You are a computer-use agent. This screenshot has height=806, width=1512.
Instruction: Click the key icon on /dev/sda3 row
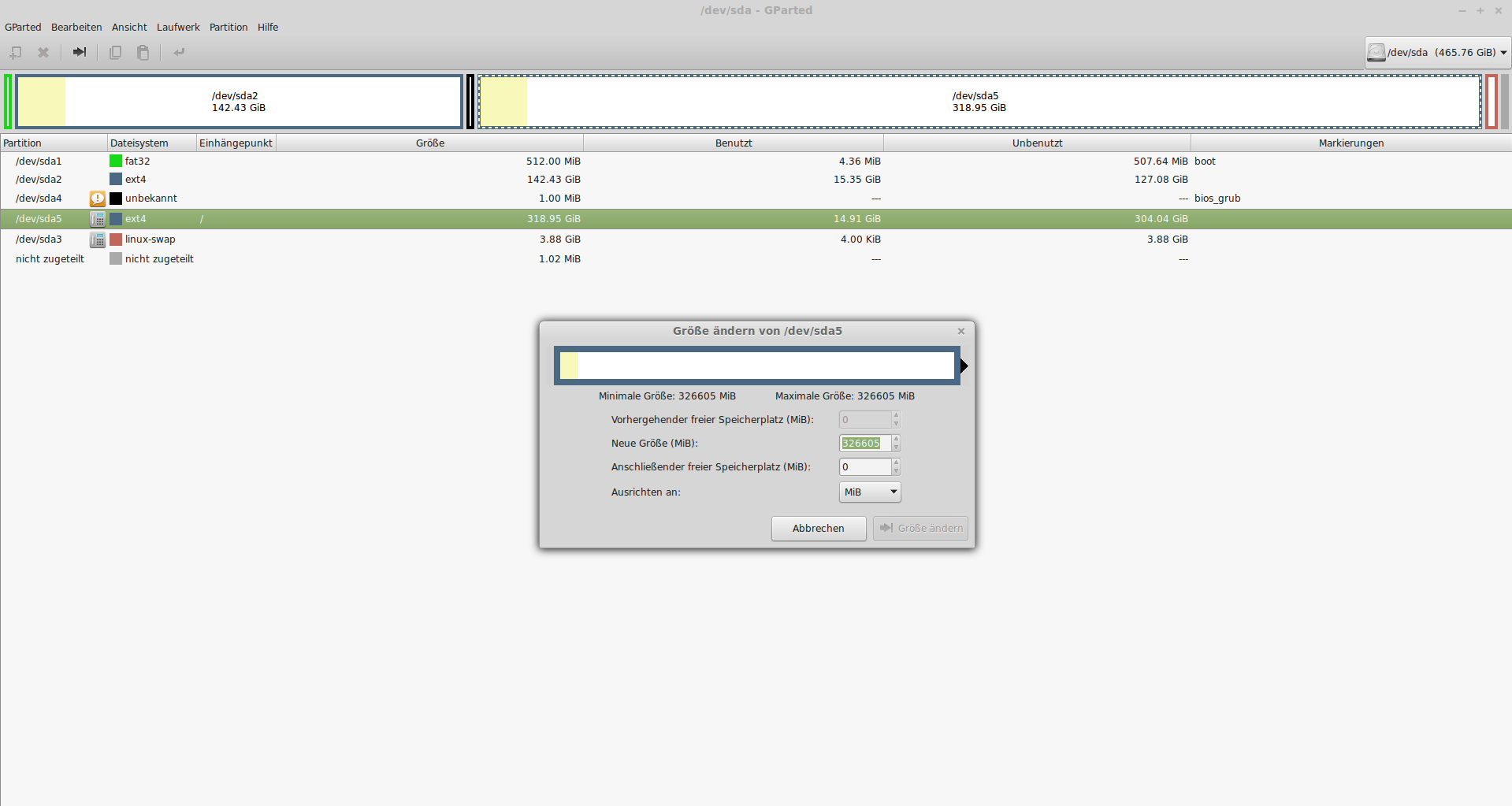[97, 240]
